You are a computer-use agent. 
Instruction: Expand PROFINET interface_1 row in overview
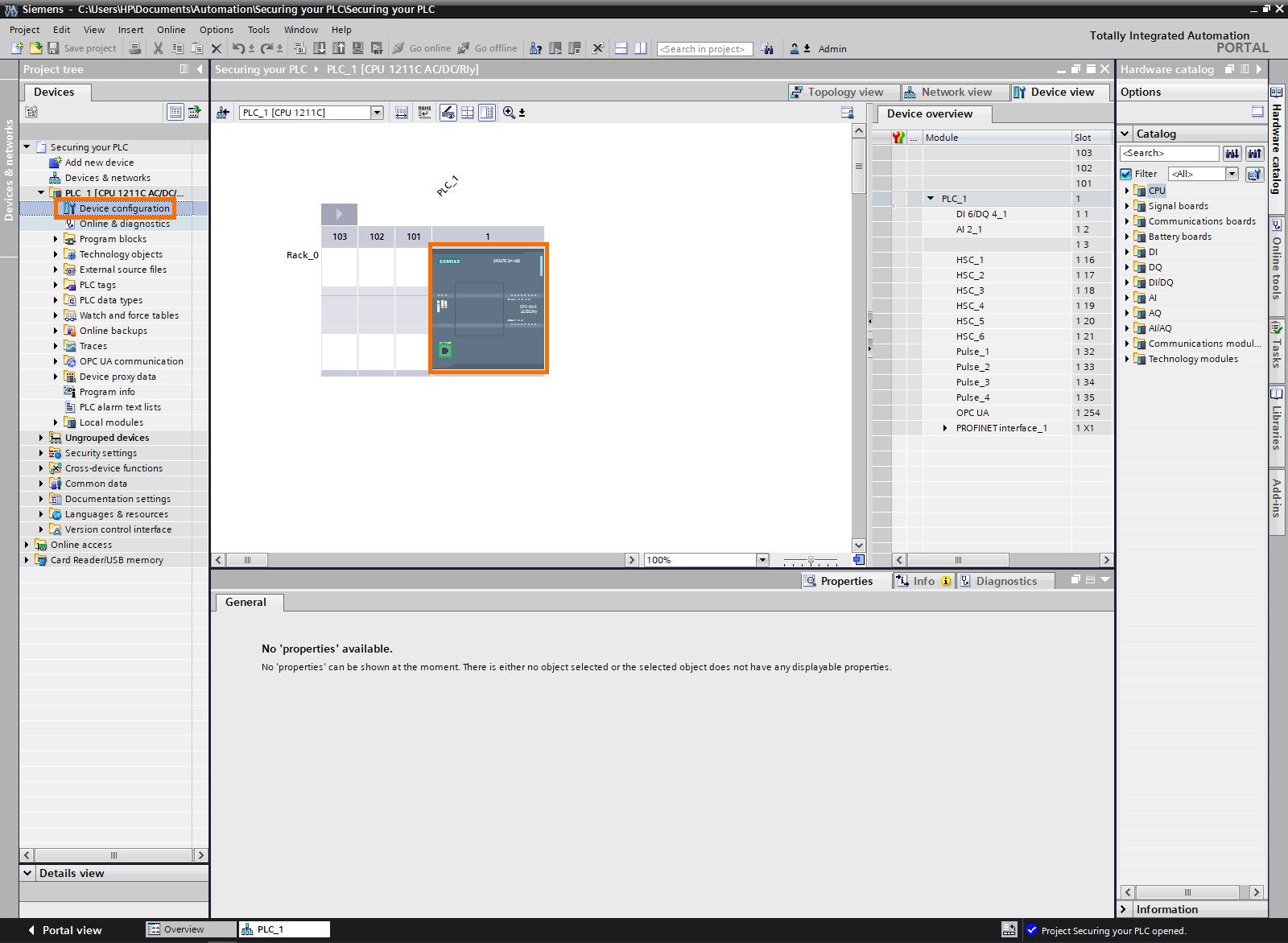(x=945, y=428)
